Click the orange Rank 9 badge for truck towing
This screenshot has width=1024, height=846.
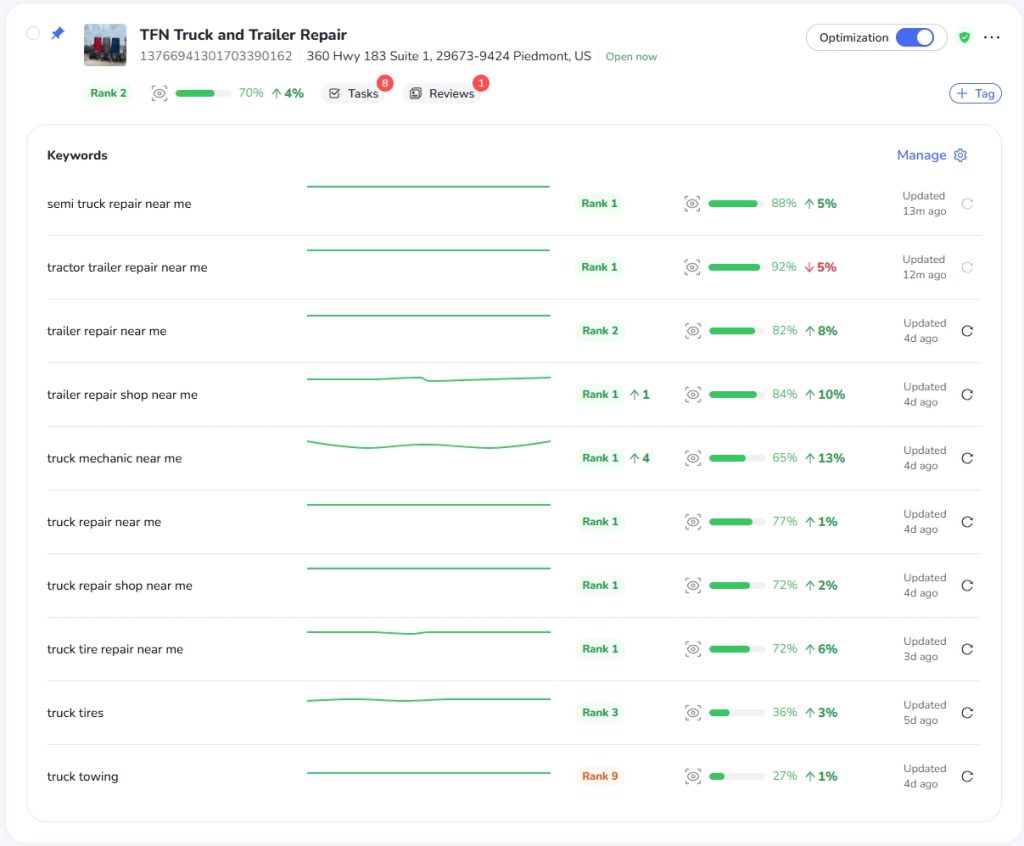pos(600,776)
